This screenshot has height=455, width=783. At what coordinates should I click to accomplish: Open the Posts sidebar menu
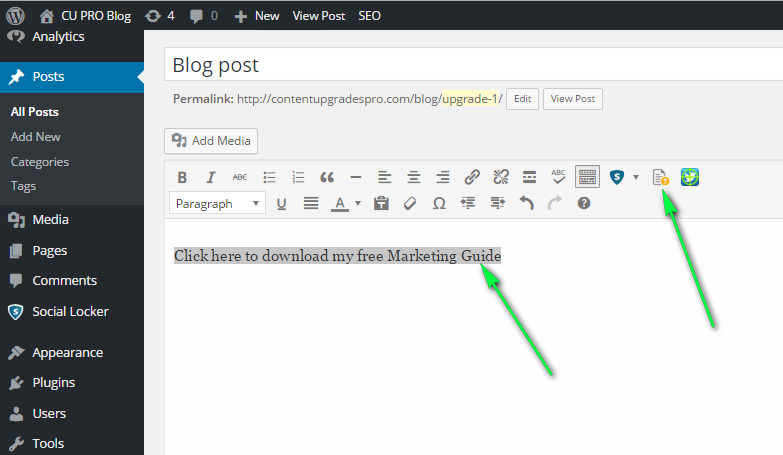pos(71,77)
